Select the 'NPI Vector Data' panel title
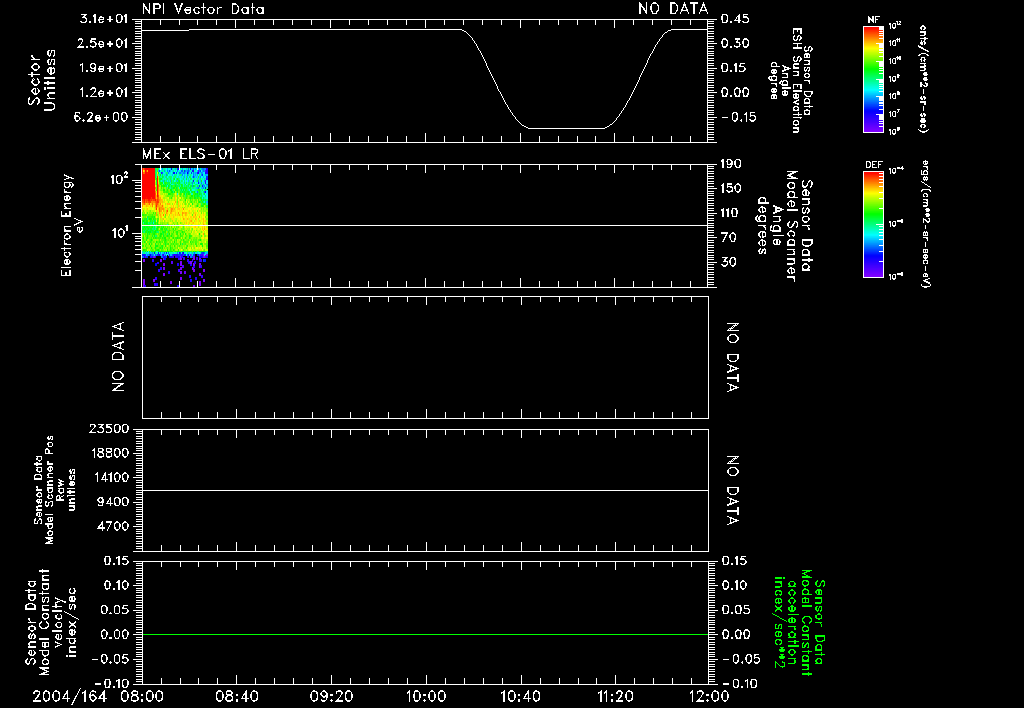The height and width of the screenshot is (708, 1024). point(203,9)
